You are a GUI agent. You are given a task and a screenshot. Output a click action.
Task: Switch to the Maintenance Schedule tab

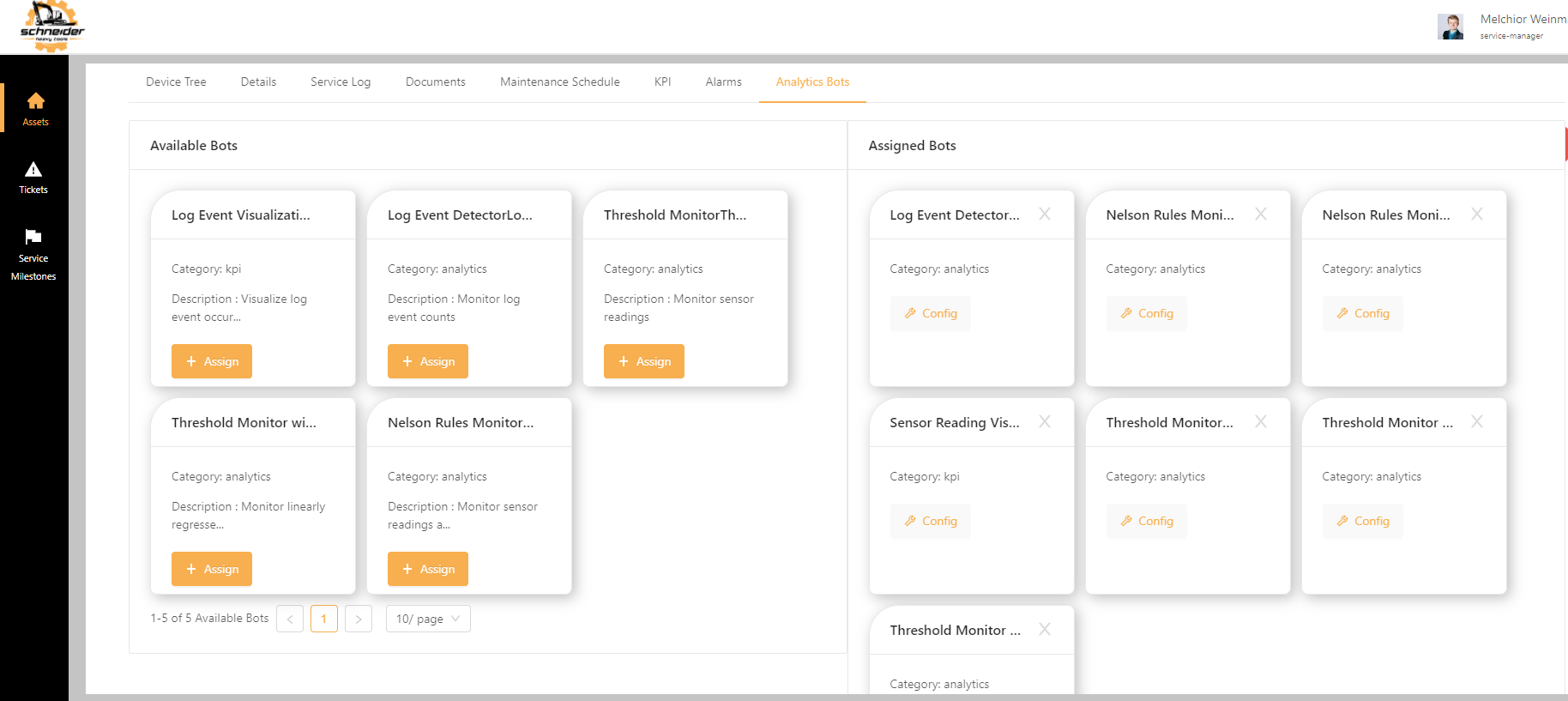pos(559,82)
